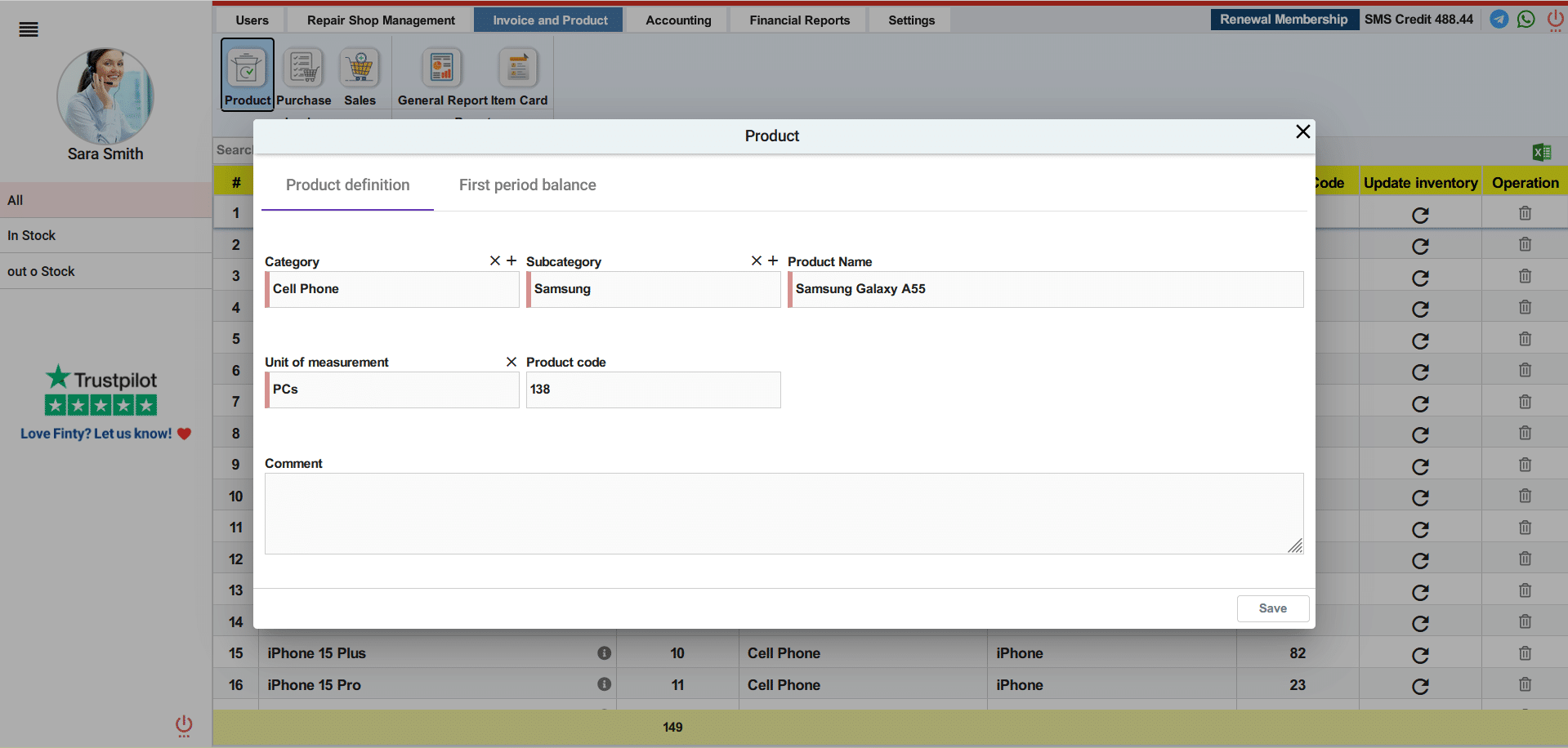Open the Accounting menu

point(678,20)
